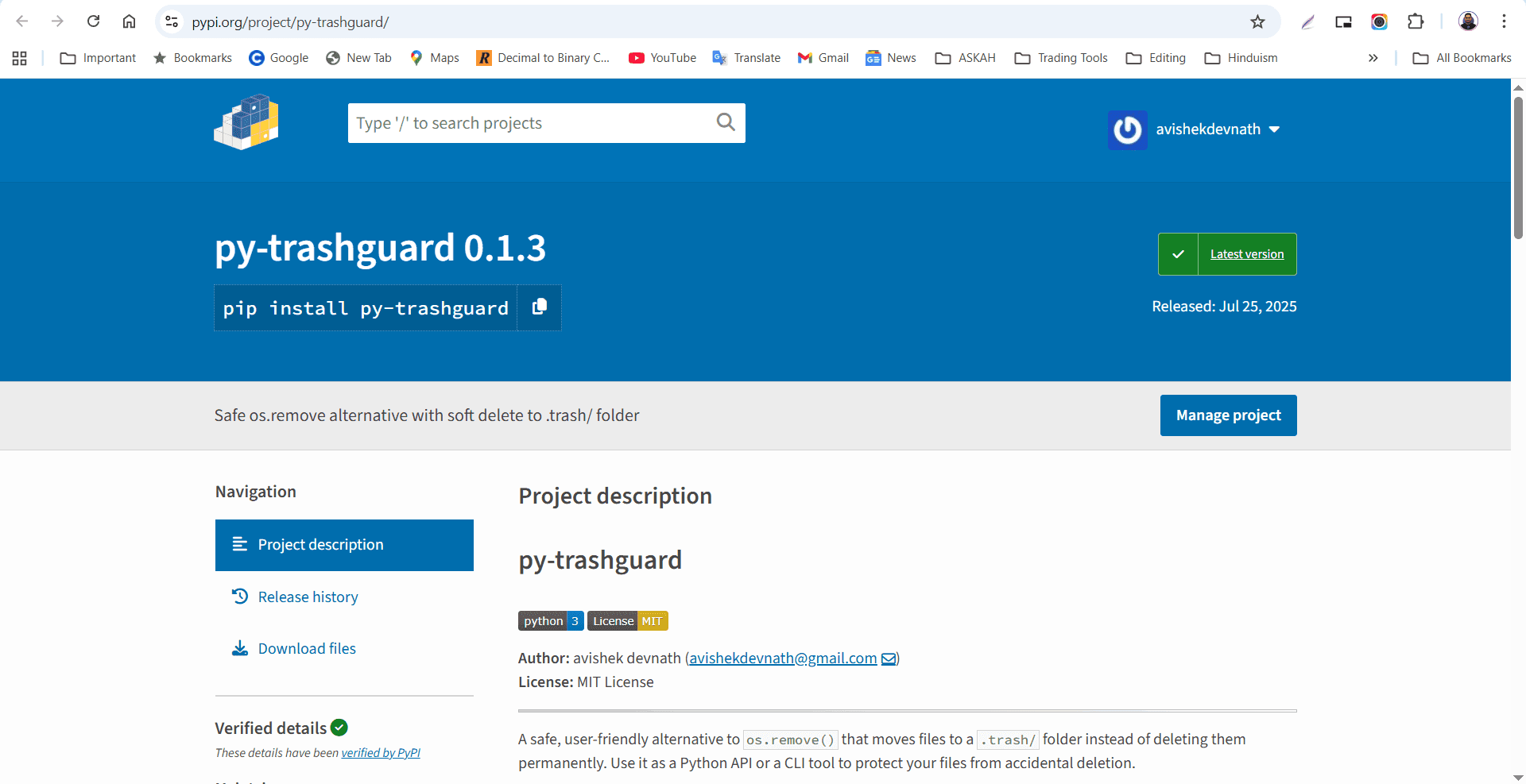Open Gmail from the bookmarks bar

coord(823,57)
